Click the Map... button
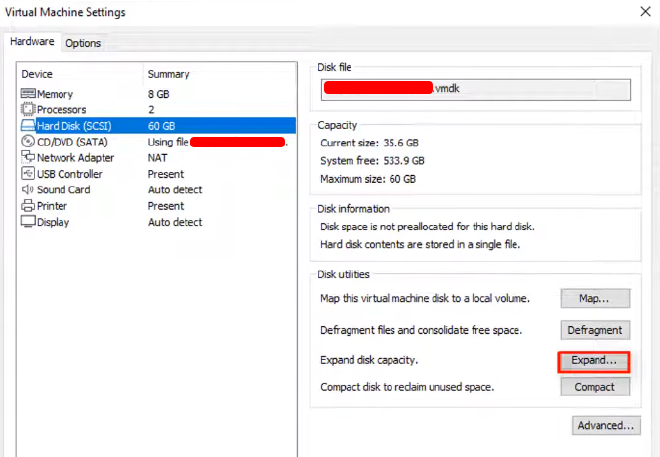The width and height of the screenshot is (660, 457). tap(594, 299)
